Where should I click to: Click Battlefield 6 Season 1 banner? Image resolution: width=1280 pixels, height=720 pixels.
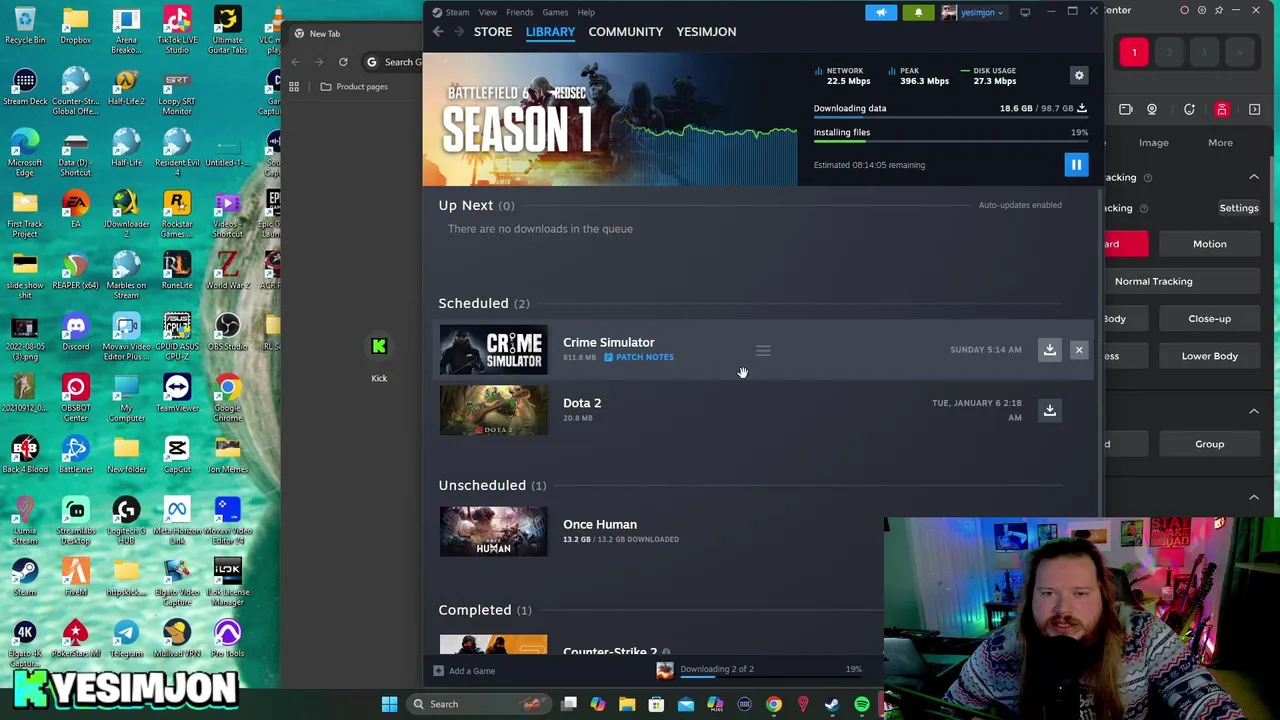(610, 120)
